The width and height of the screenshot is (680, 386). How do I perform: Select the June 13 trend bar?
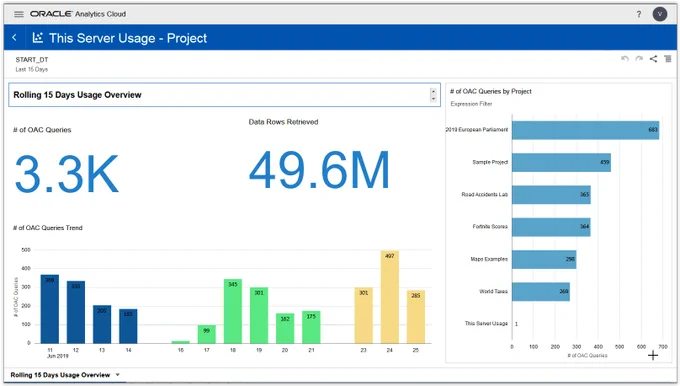(102, 324)
